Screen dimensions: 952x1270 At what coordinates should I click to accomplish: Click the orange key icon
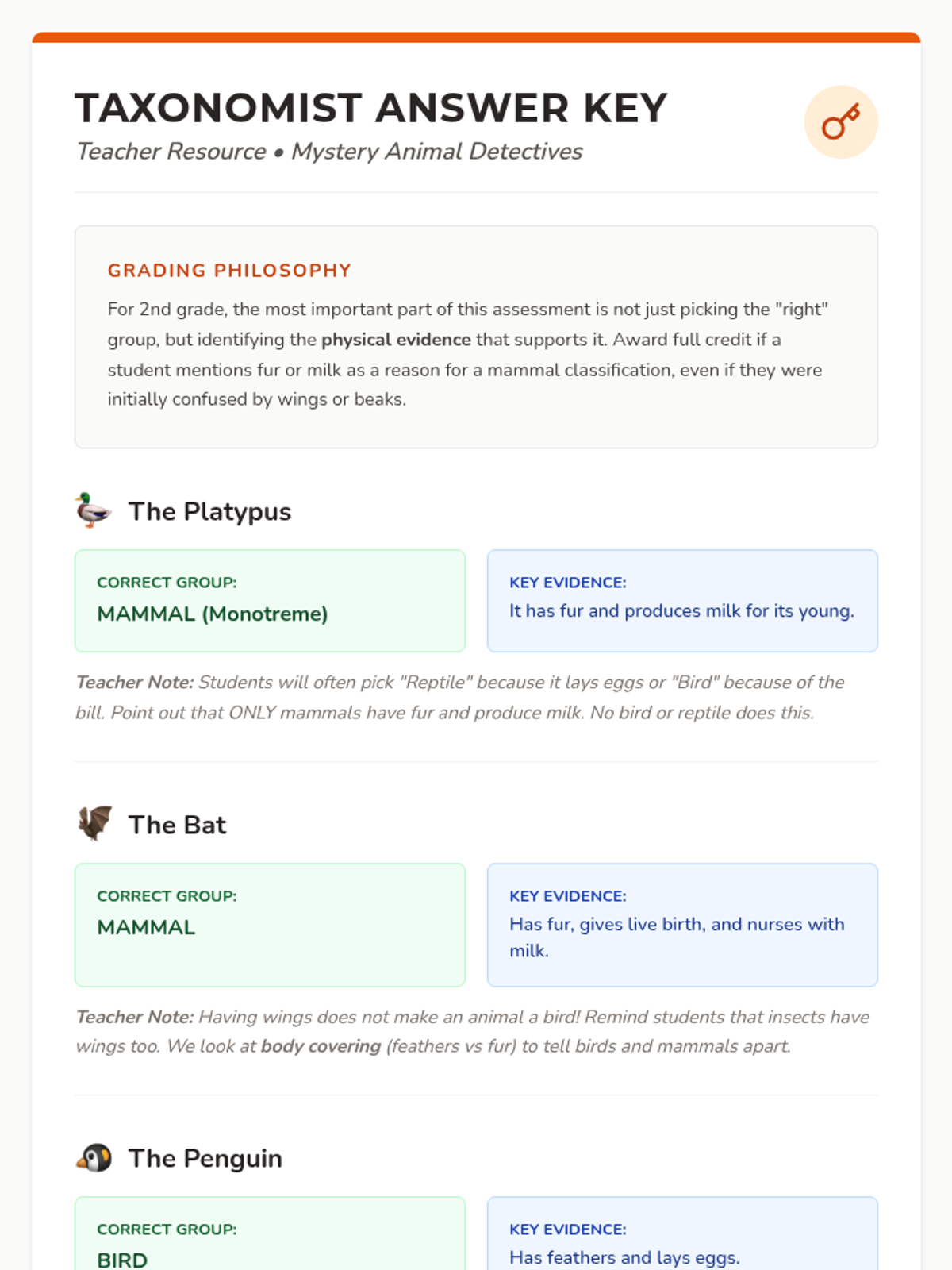pos(841,122)
